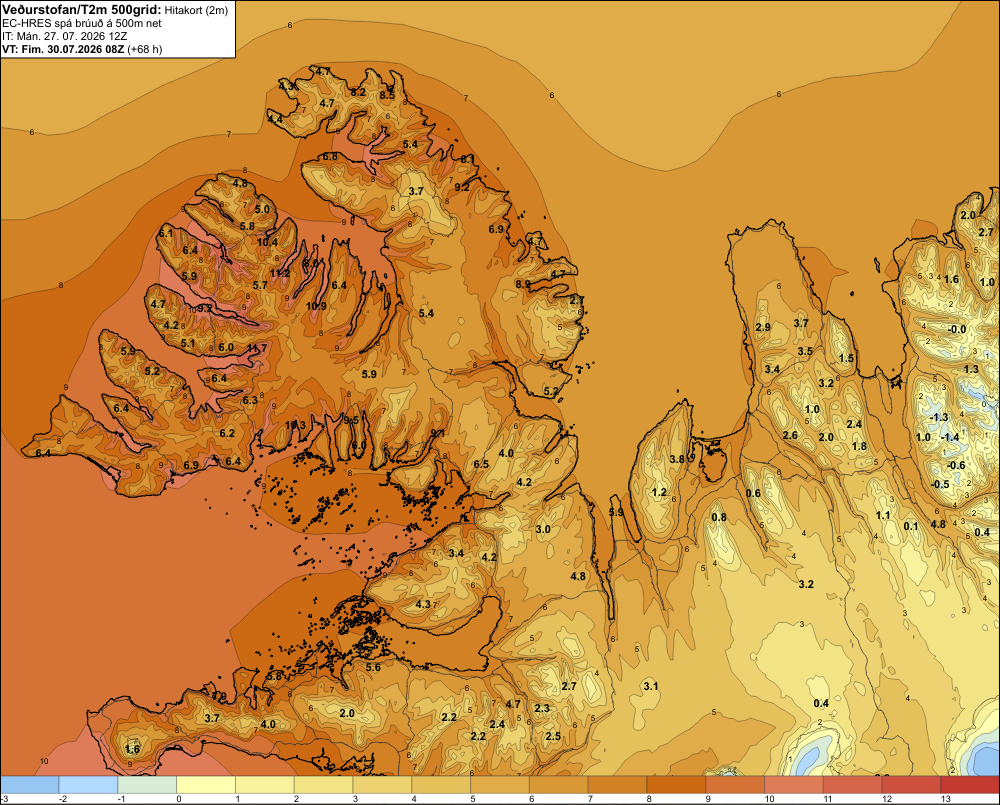Select the legend swatch between -3 and -2
The image size is (1000, 805).
coord(29,784)
